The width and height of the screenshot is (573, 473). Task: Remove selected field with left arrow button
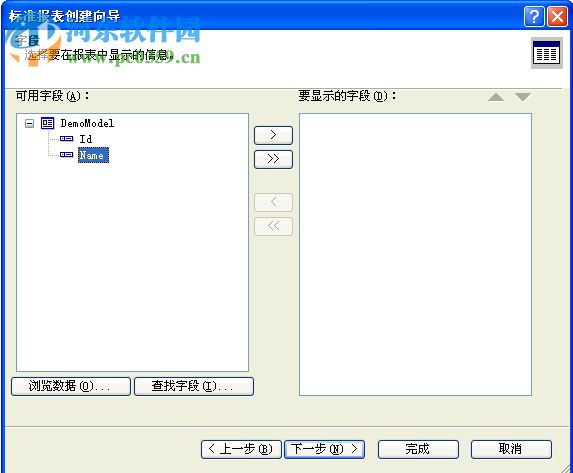click(x=273, y=202)
